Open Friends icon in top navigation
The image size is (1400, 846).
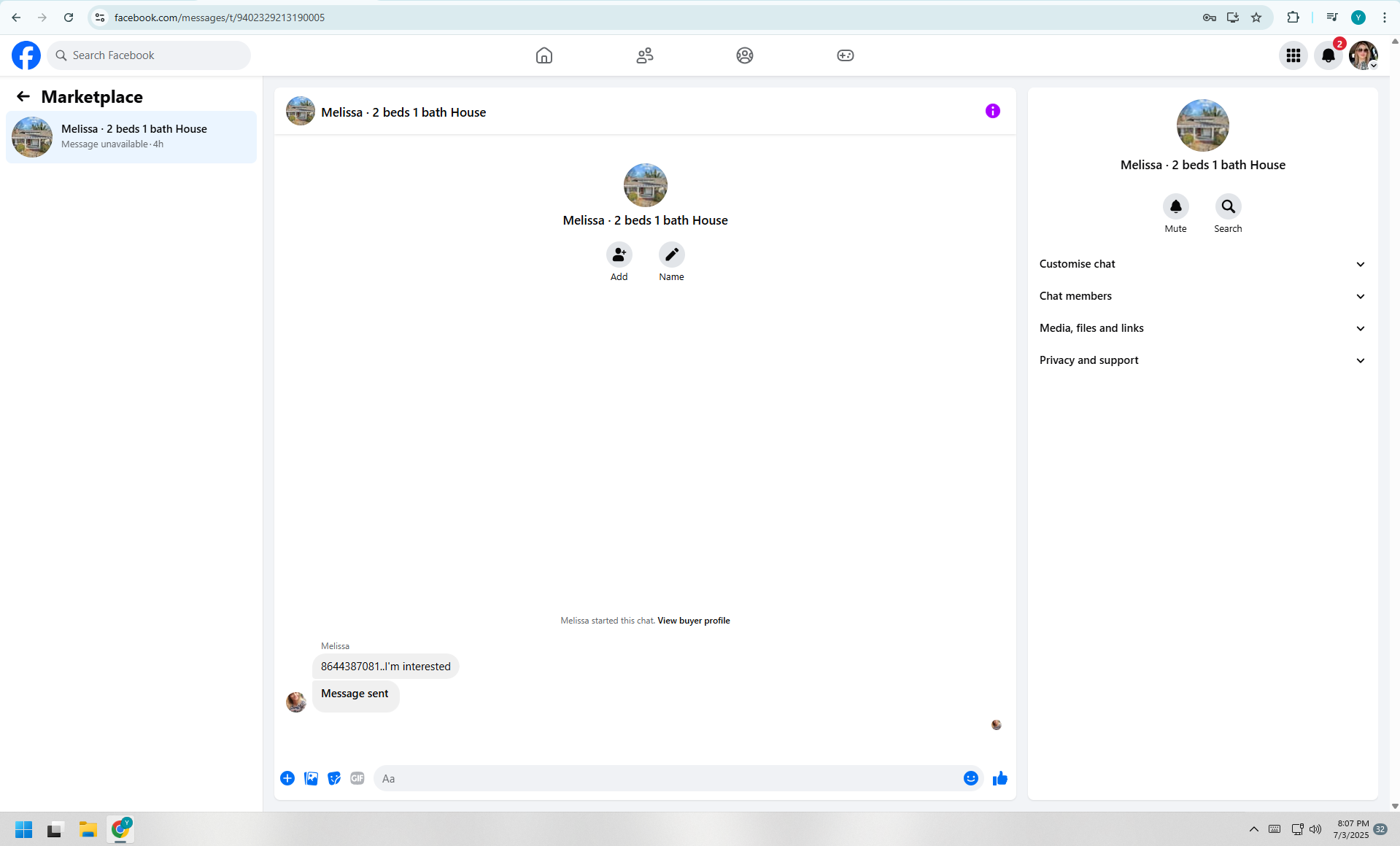[x=645, y=55]
